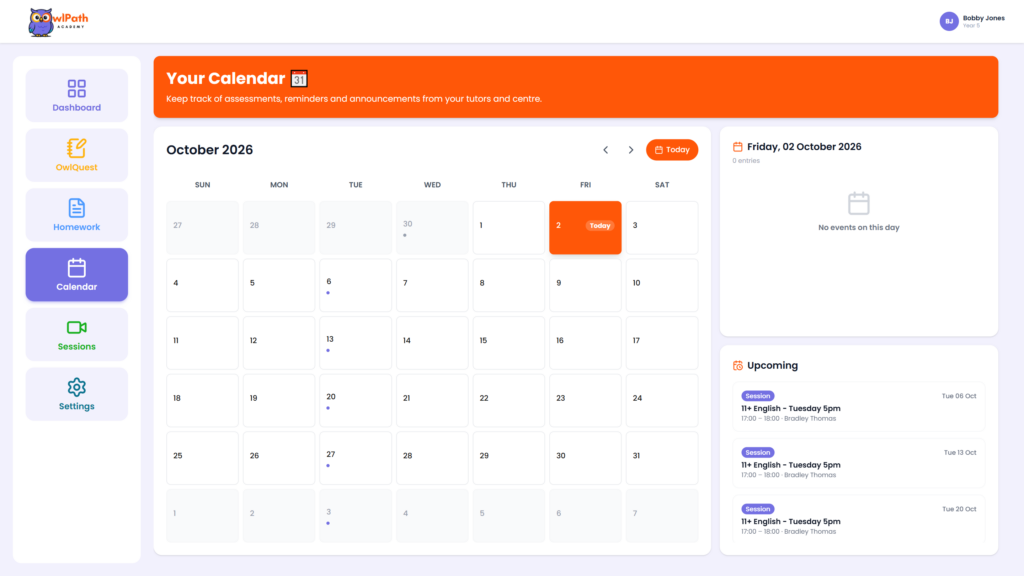Image resolution: width=1024 pixels, height=576 pixels.
Task: Click Session tag on Tue 06 Oct card
Action: (x=758, y=396)
